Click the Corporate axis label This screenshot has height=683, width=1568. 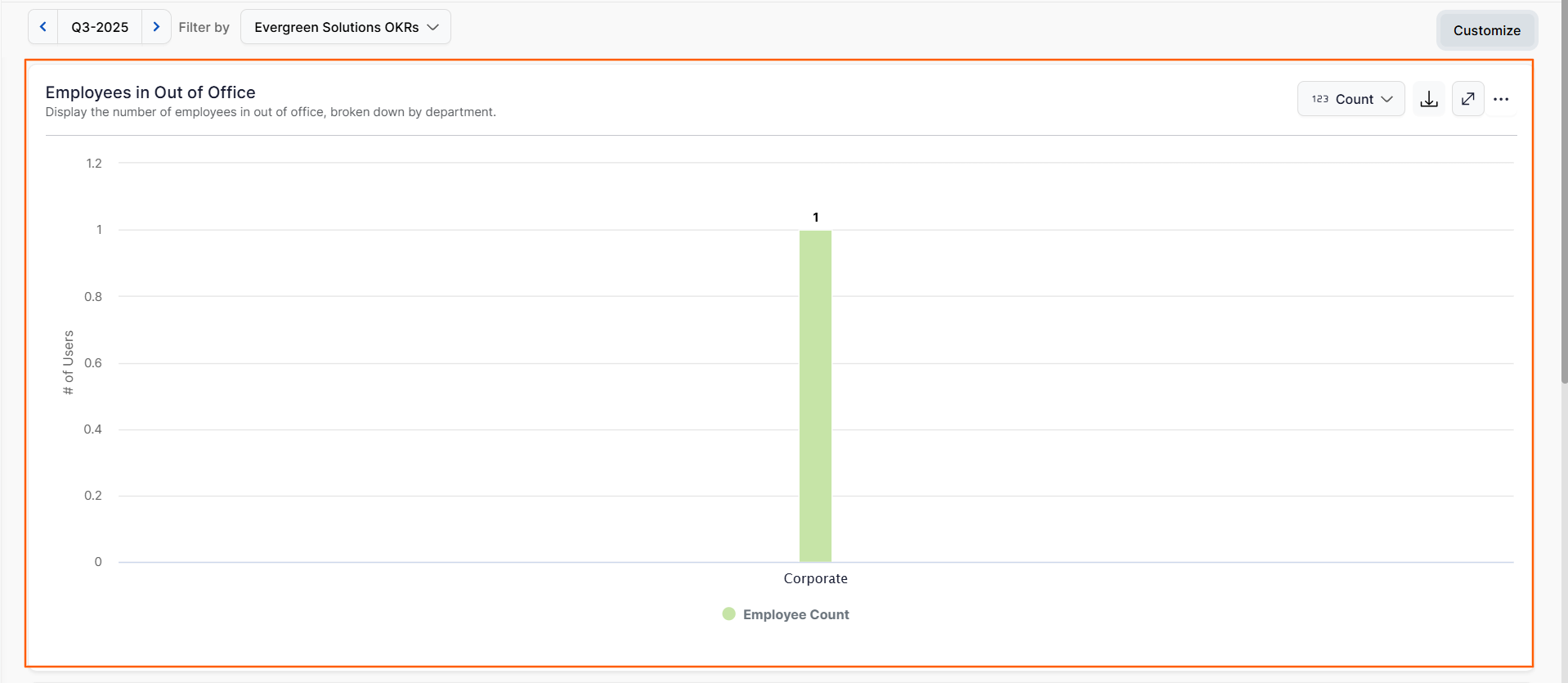[815, 578]
